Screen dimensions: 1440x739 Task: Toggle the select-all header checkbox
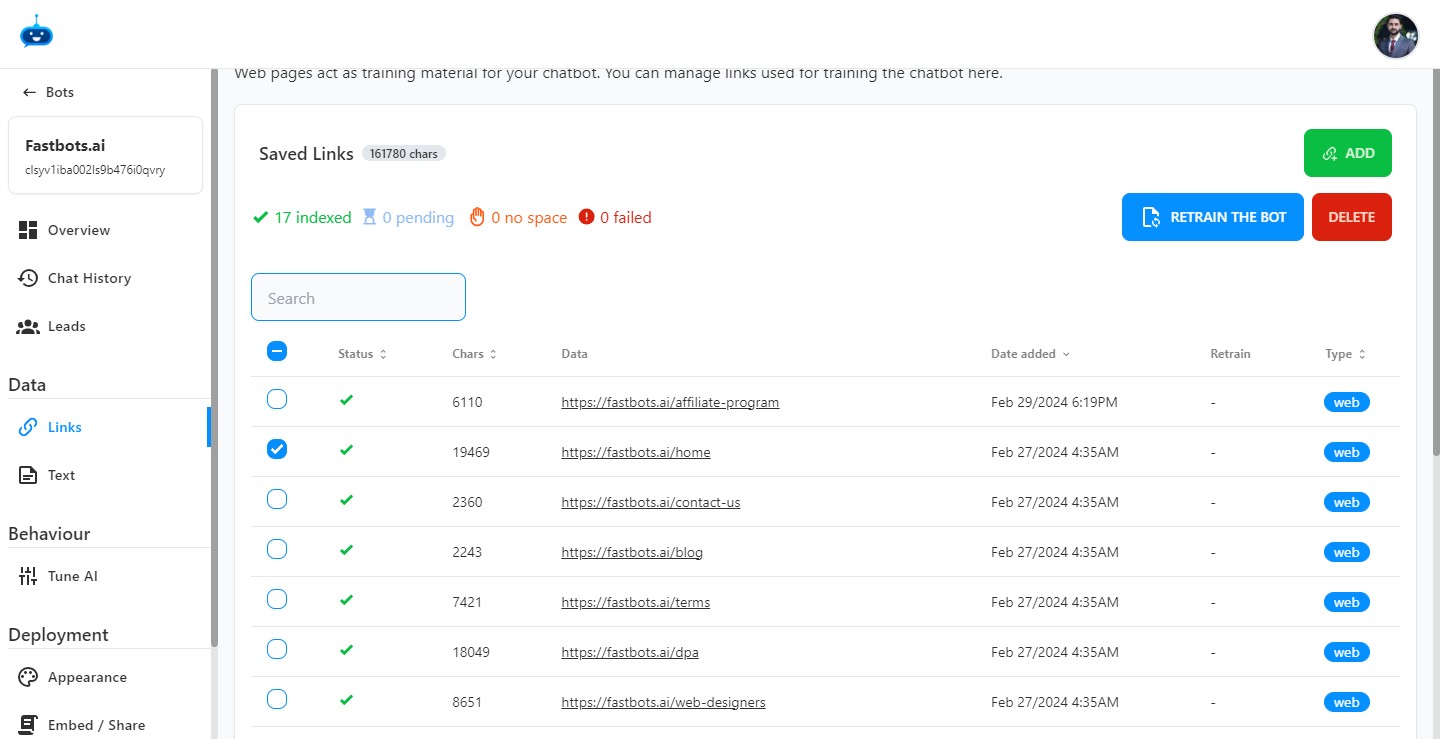click(x=277, y=351)
